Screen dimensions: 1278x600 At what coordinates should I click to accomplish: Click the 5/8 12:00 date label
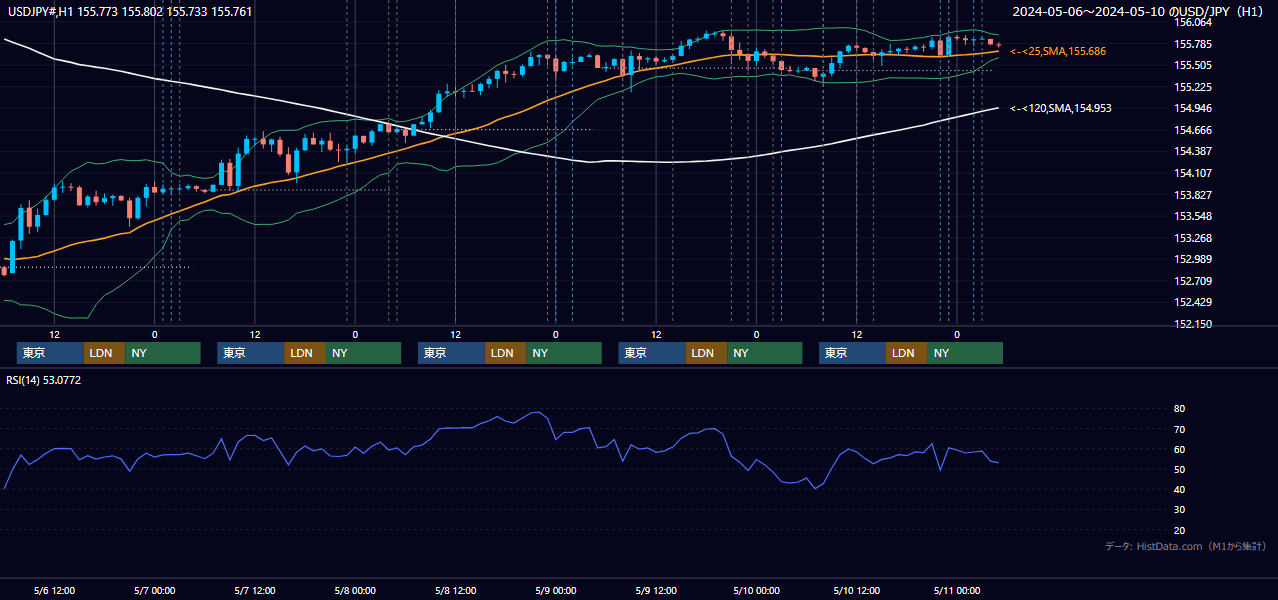point(455,590)
